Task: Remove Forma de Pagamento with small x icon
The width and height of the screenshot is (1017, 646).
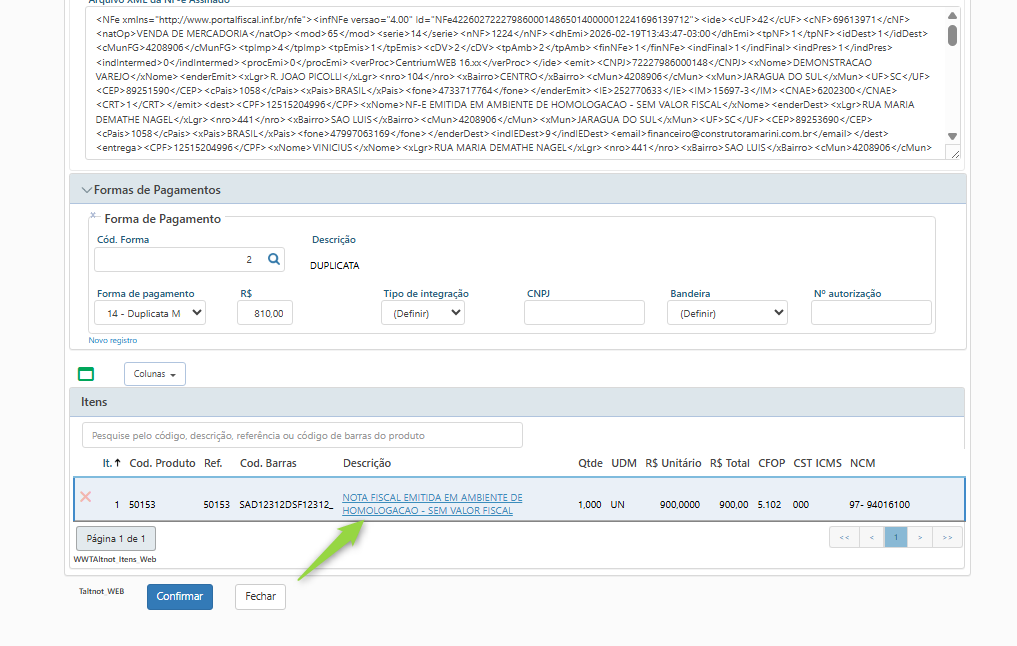Action: (93, 215)
